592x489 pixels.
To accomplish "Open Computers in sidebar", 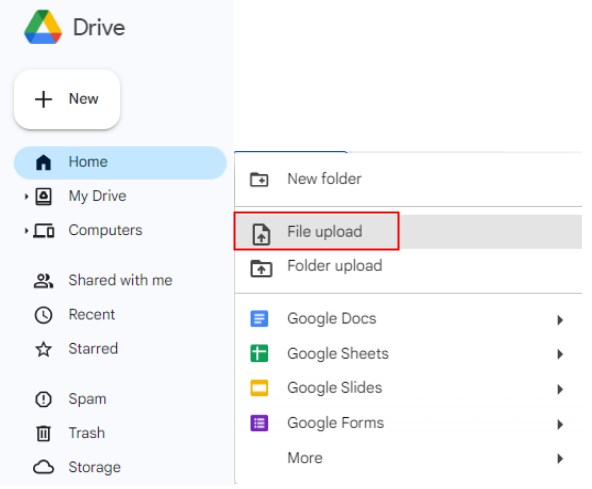I will pyautogui.click(x=120, y=231).
